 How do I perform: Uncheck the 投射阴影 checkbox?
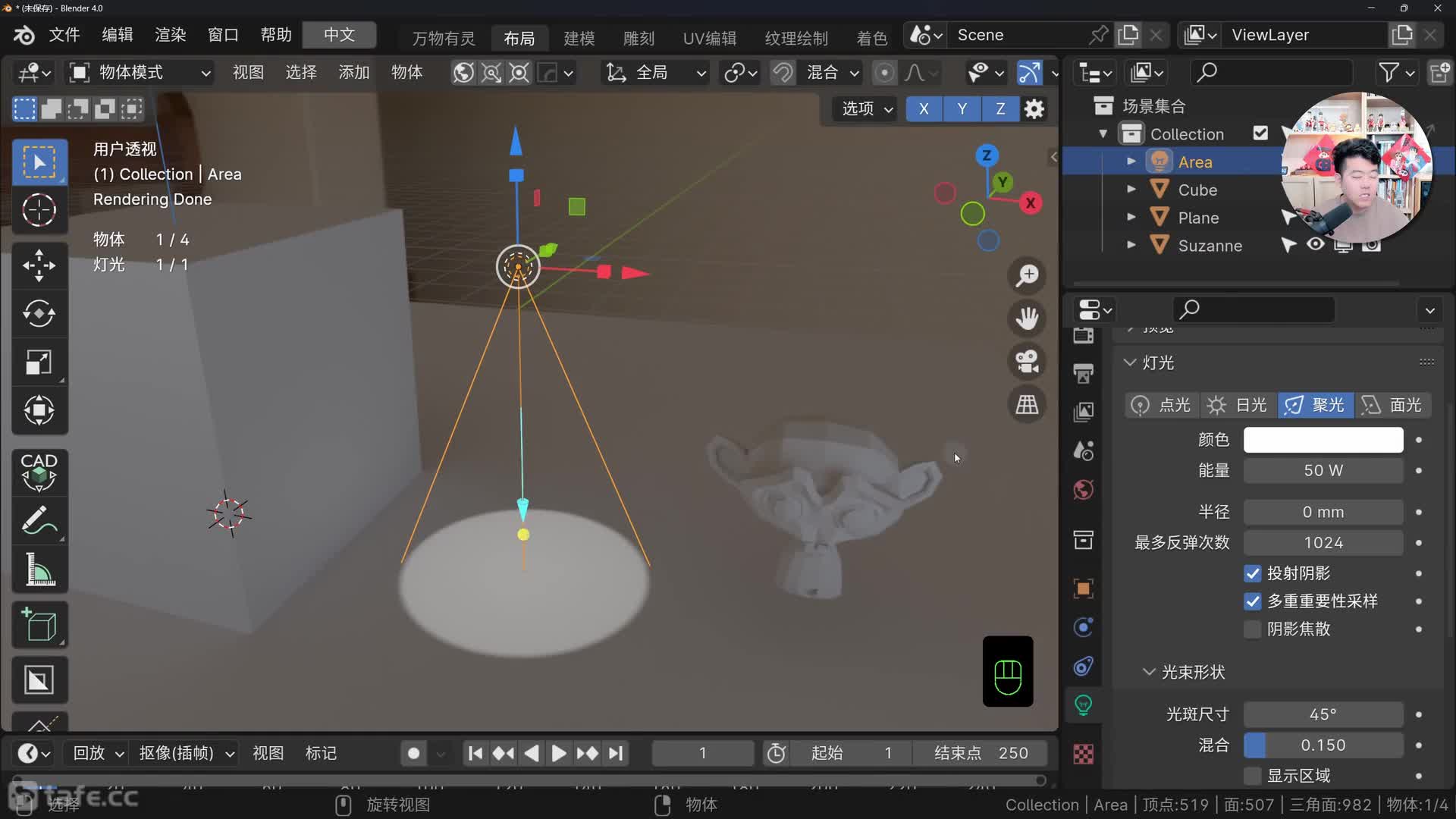pos(1252,573)
